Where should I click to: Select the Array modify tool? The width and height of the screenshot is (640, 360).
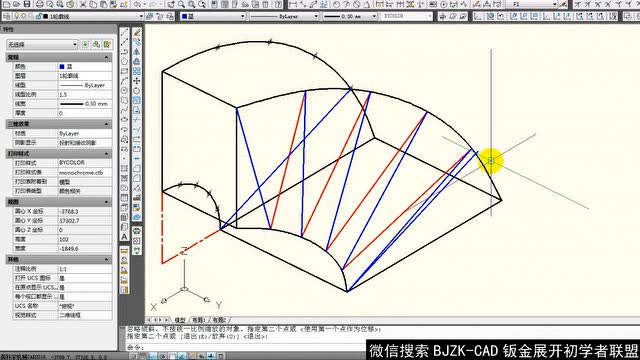tap(137, 71)
